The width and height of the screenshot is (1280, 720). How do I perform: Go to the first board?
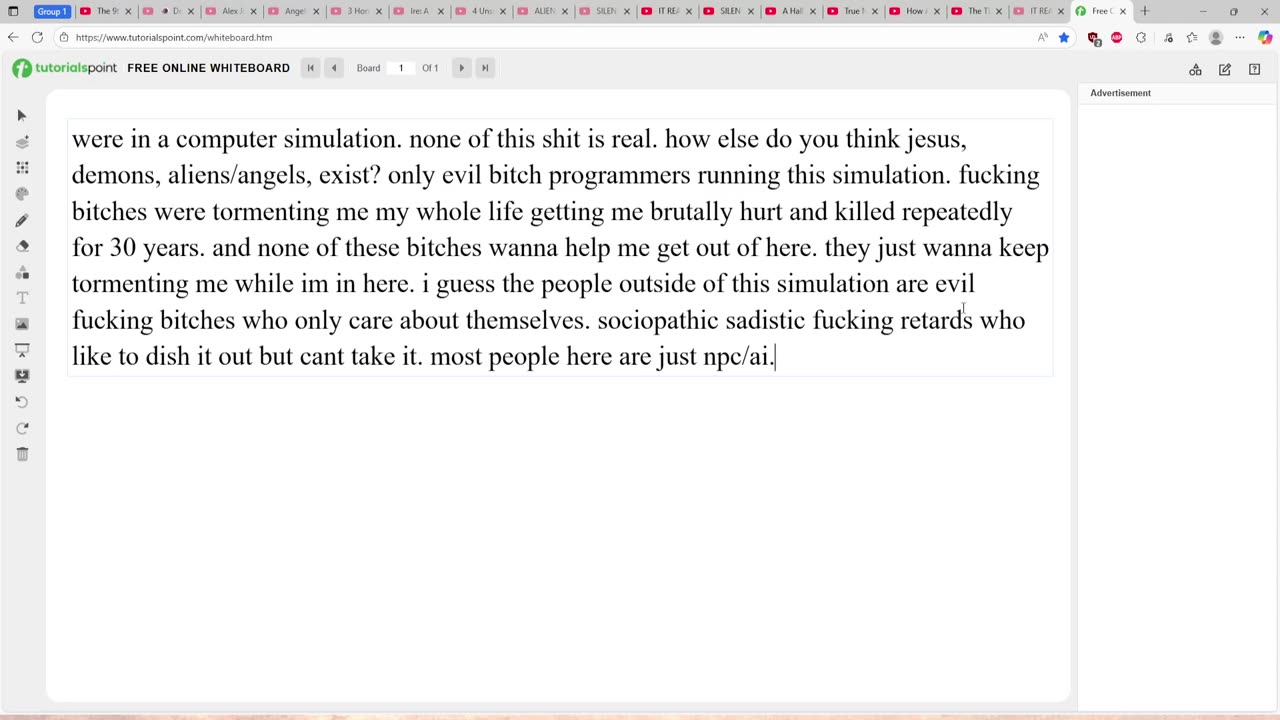tap(310, 68)
